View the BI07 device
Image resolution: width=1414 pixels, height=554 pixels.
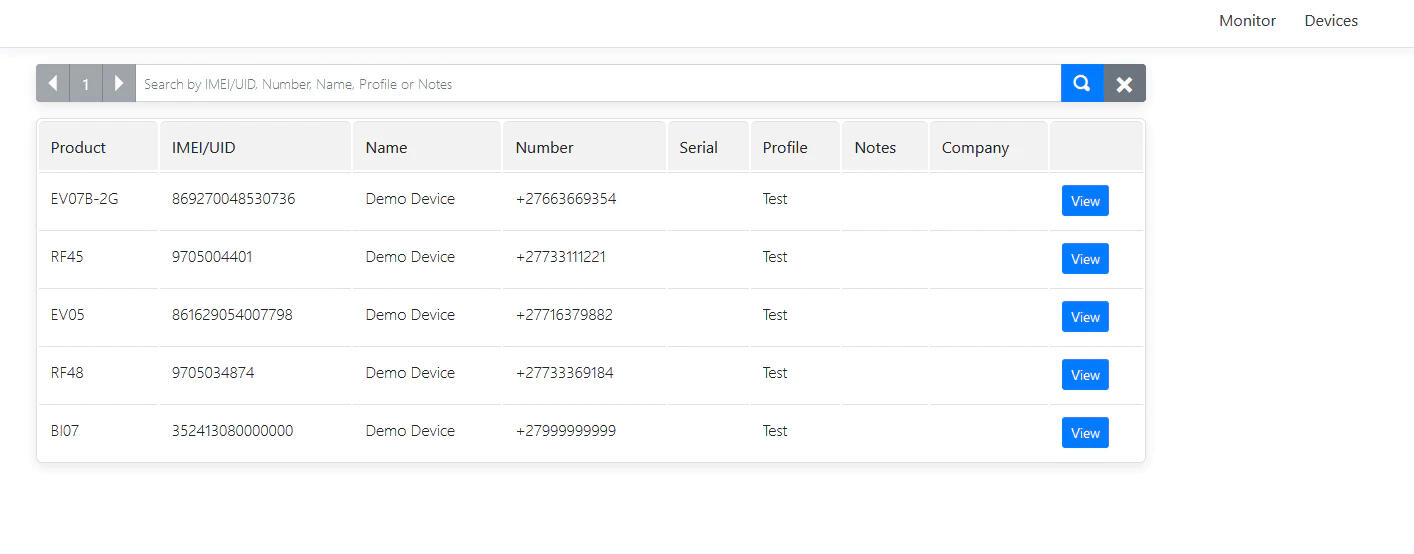coord(1085,433)
